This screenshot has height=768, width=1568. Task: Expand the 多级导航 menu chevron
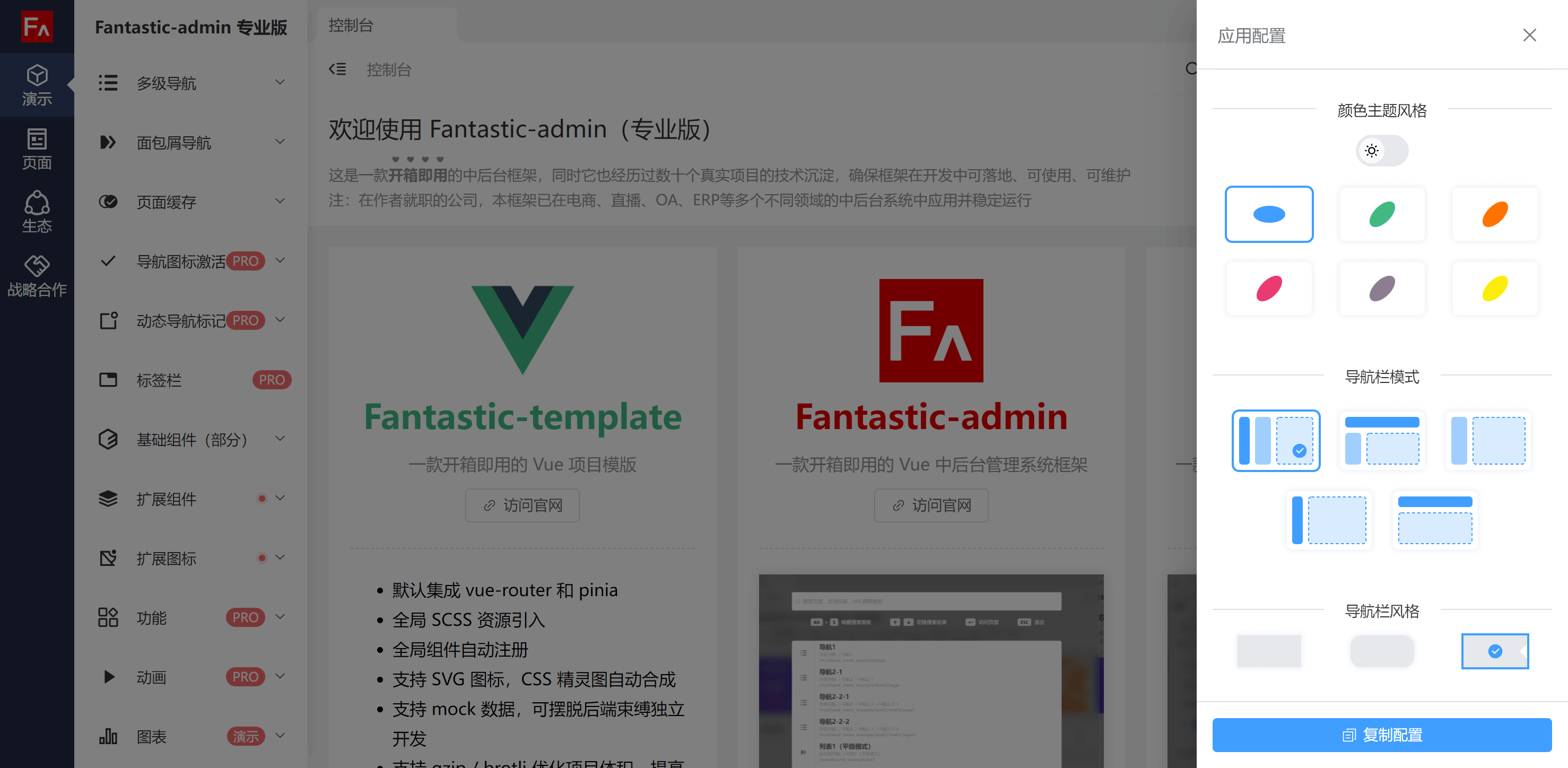pos(280,82)
